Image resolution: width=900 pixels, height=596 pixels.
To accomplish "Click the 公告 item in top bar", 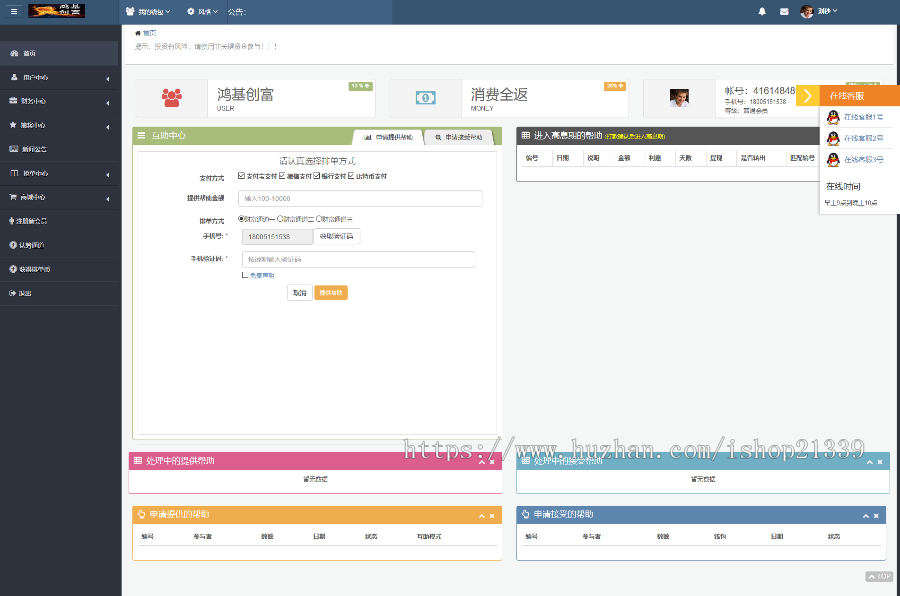I will click(236, 11).
